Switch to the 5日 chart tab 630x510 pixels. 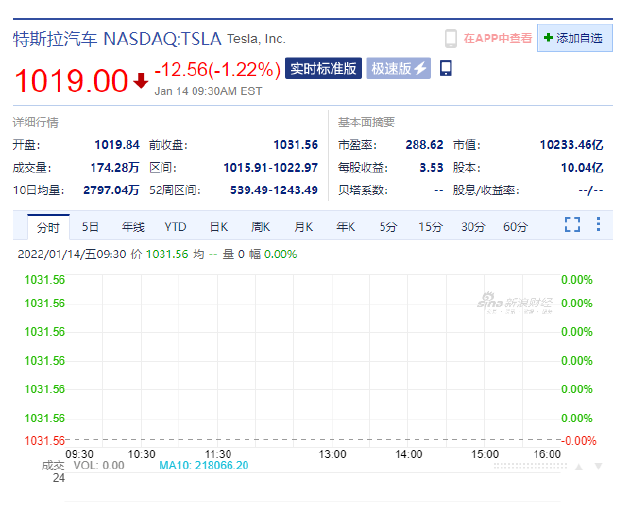click(90, 227)
